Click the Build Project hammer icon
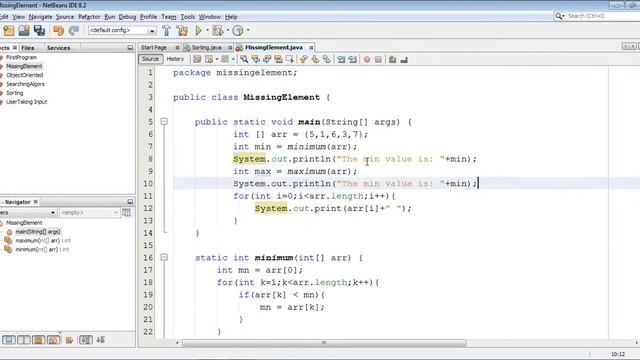 166,31
